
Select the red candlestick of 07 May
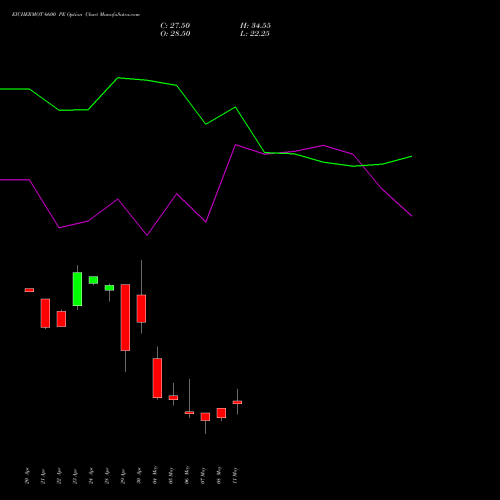point(205,417)
